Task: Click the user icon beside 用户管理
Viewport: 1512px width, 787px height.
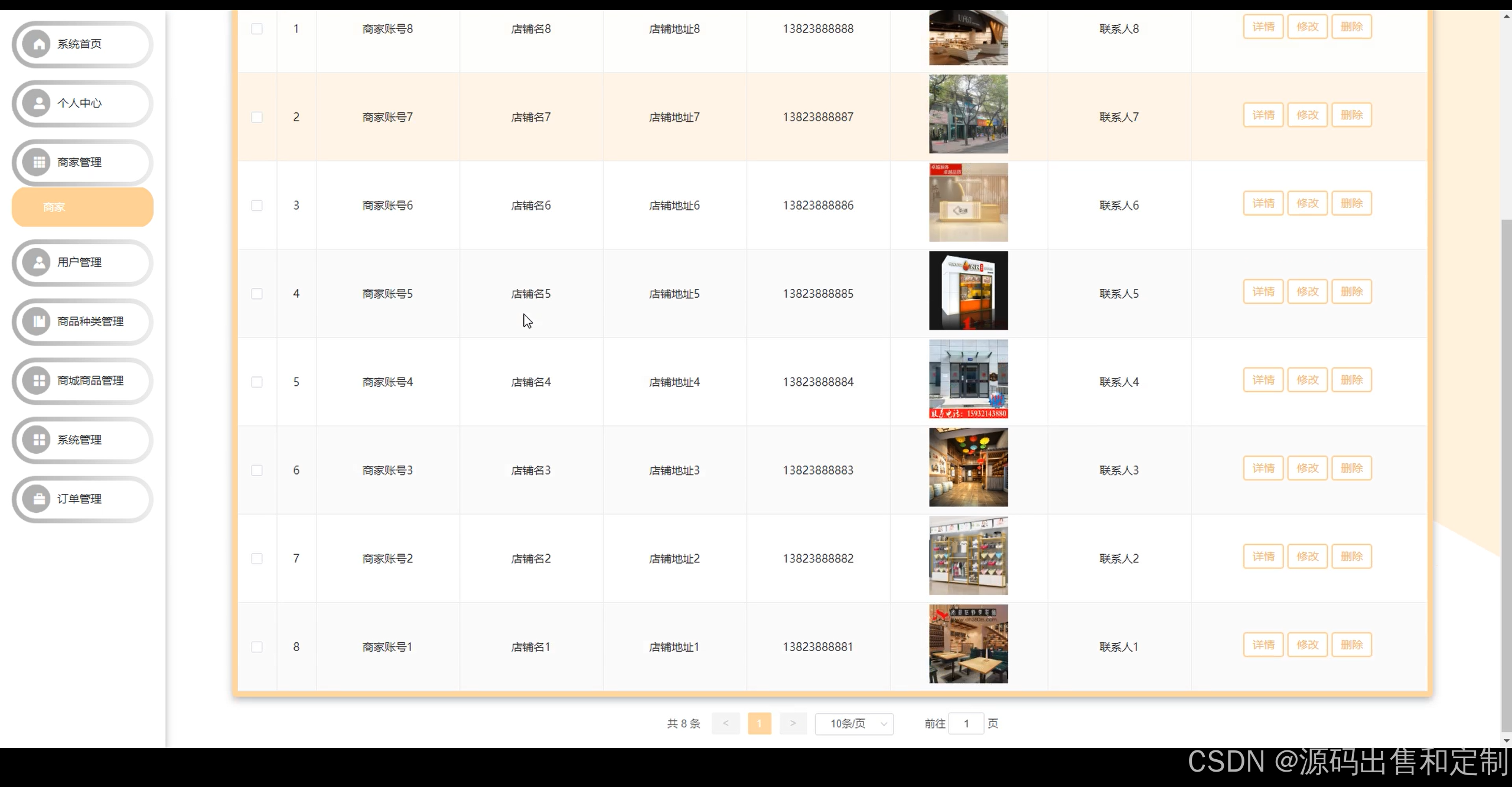Action: point(38,262)
